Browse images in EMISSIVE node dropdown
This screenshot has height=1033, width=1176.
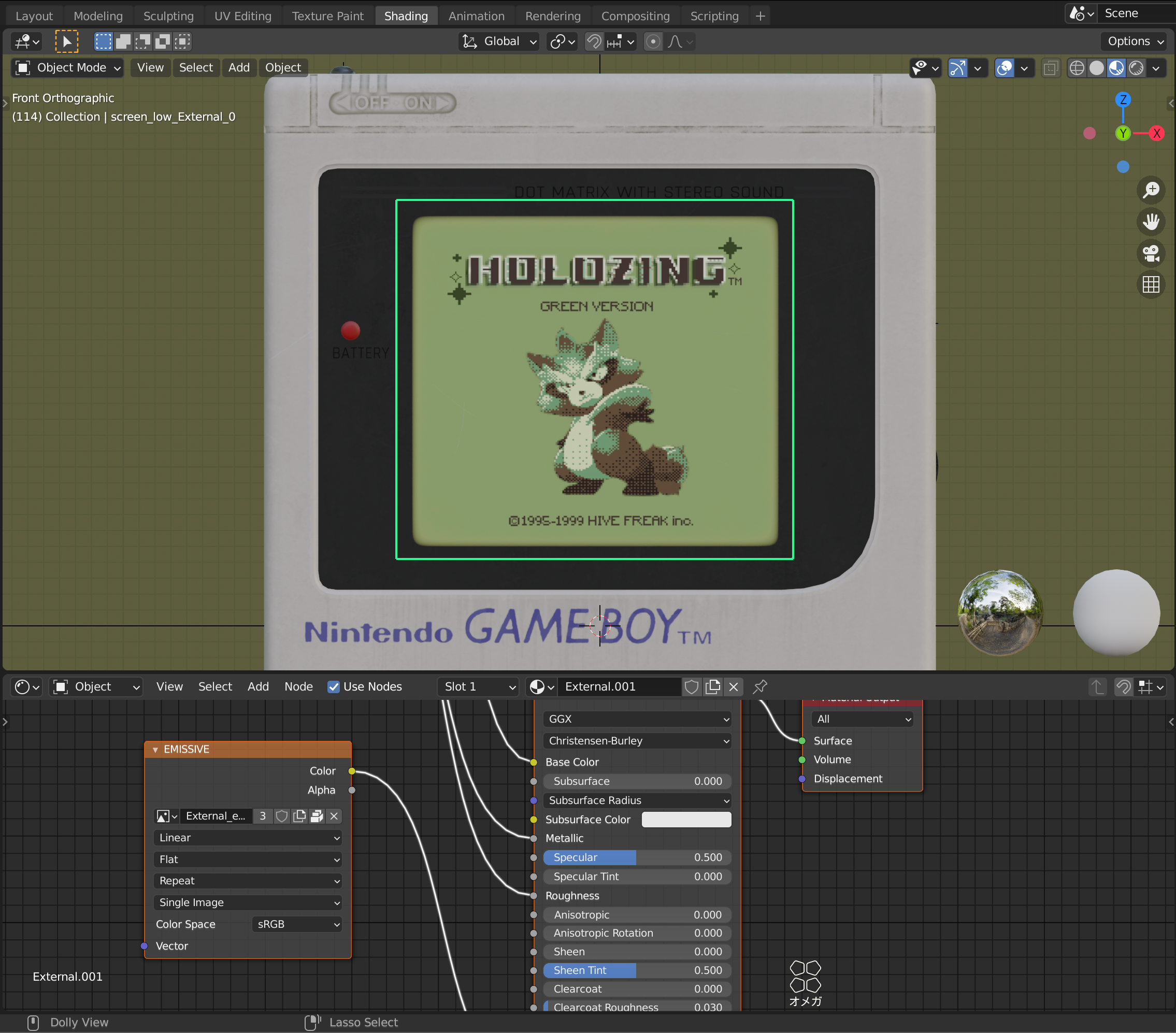pyautogui.click(x=167, y=816)
